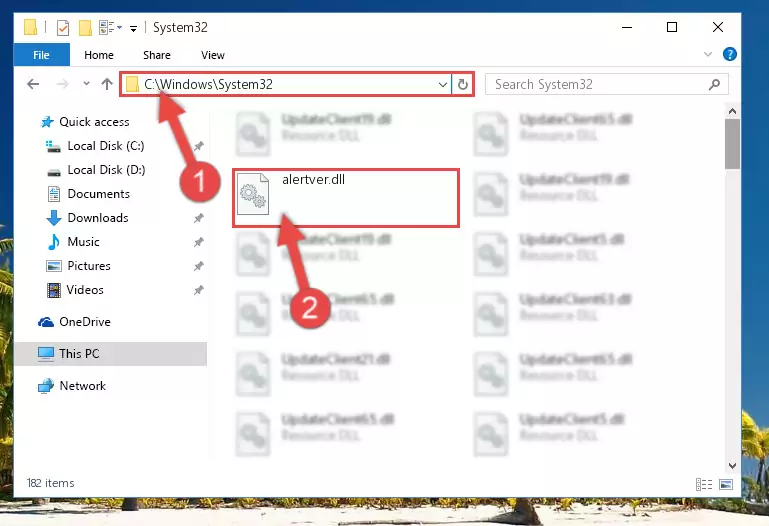Screen dimensions: 769x526
Task: Open the File ribbon tab
Action: tap(41, 55)
